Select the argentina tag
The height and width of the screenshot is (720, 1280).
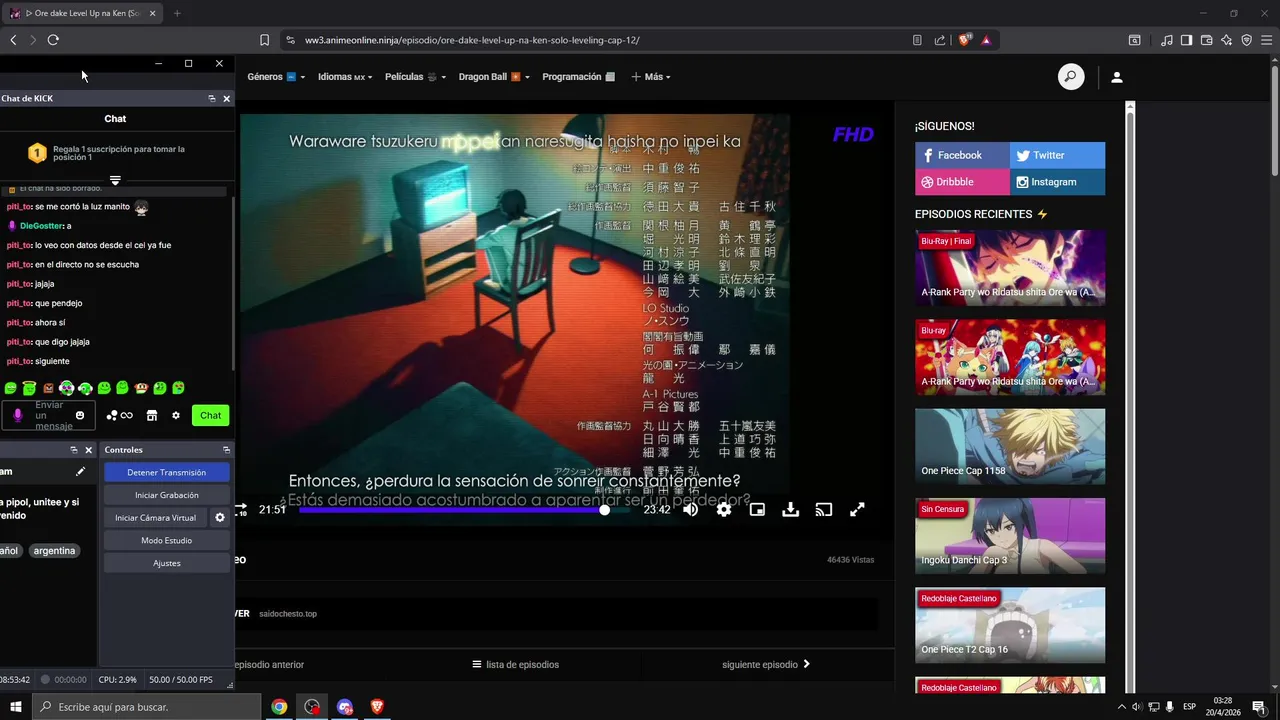(x=54, y=551)
